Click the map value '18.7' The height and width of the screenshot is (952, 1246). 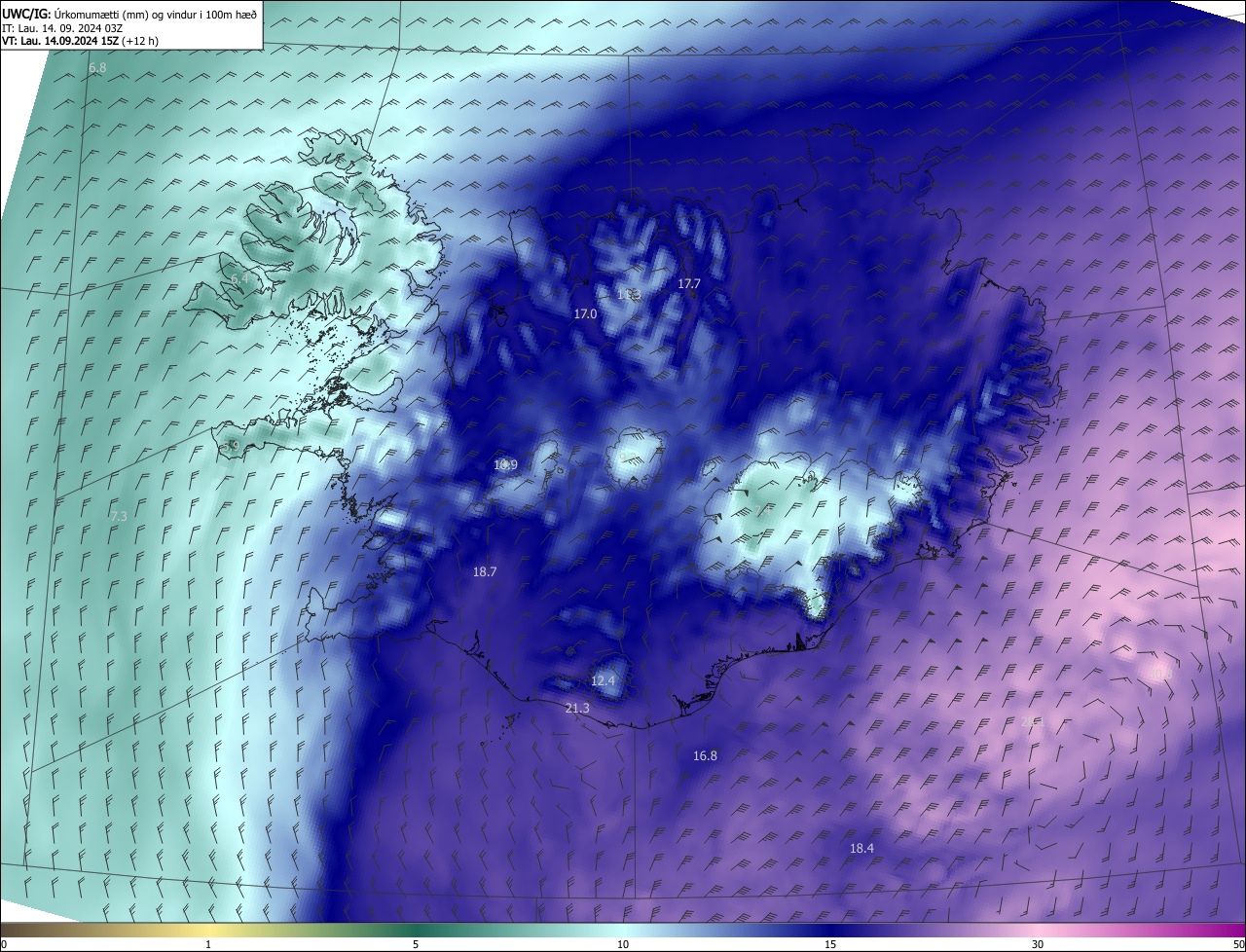point(485,572)
